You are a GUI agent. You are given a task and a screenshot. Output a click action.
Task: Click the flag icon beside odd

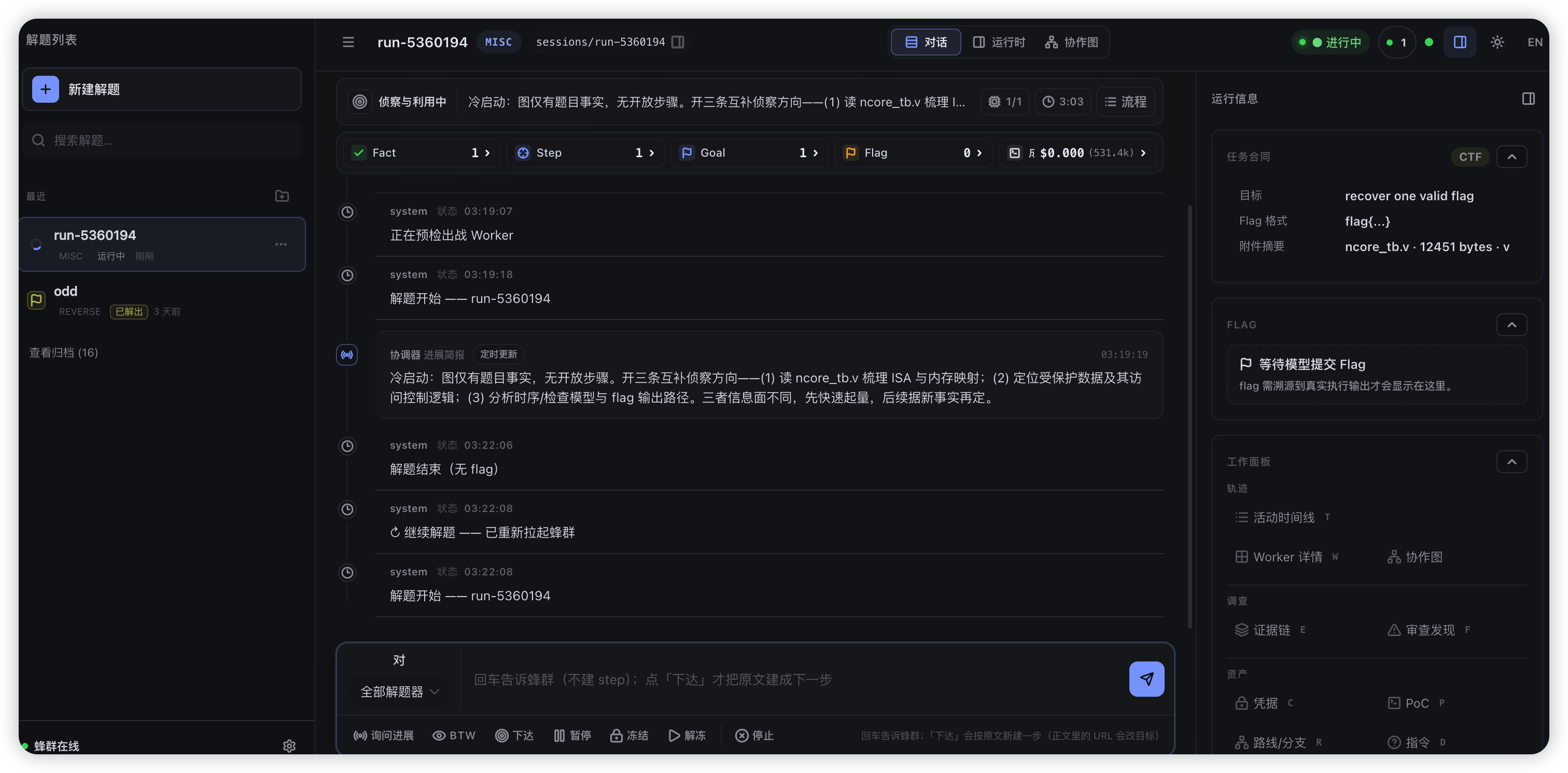click(x=36, y=300)
